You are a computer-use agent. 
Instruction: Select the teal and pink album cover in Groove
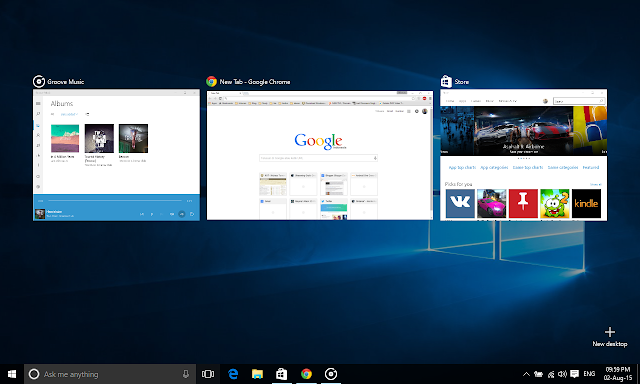[65, 138]
